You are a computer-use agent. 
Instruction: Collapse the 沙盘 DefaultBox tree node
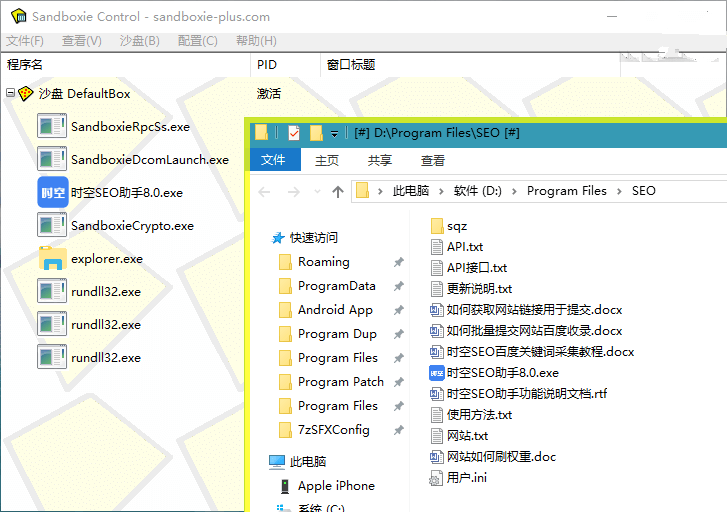click(x=10, y=94)
